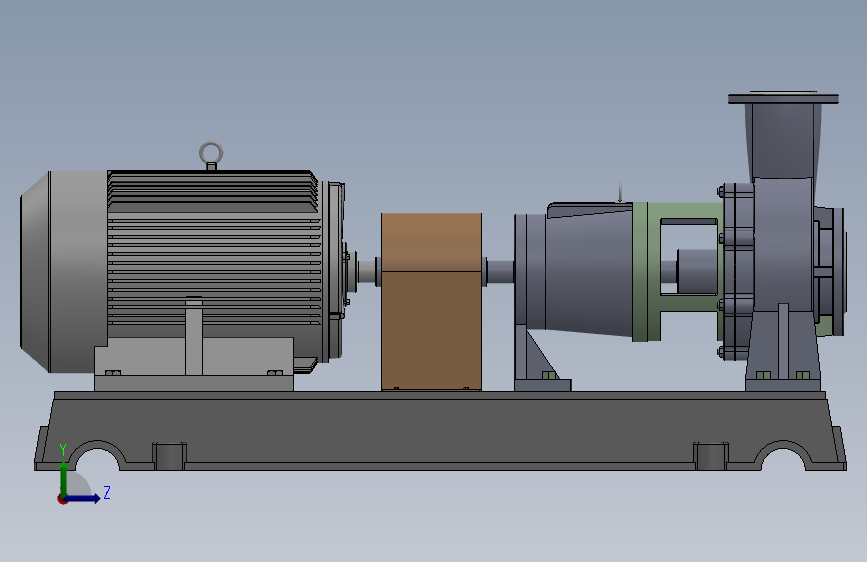Select the vertical rib on motor foot
The width and height of the screenshot is (867, 562).
point(194,336)
